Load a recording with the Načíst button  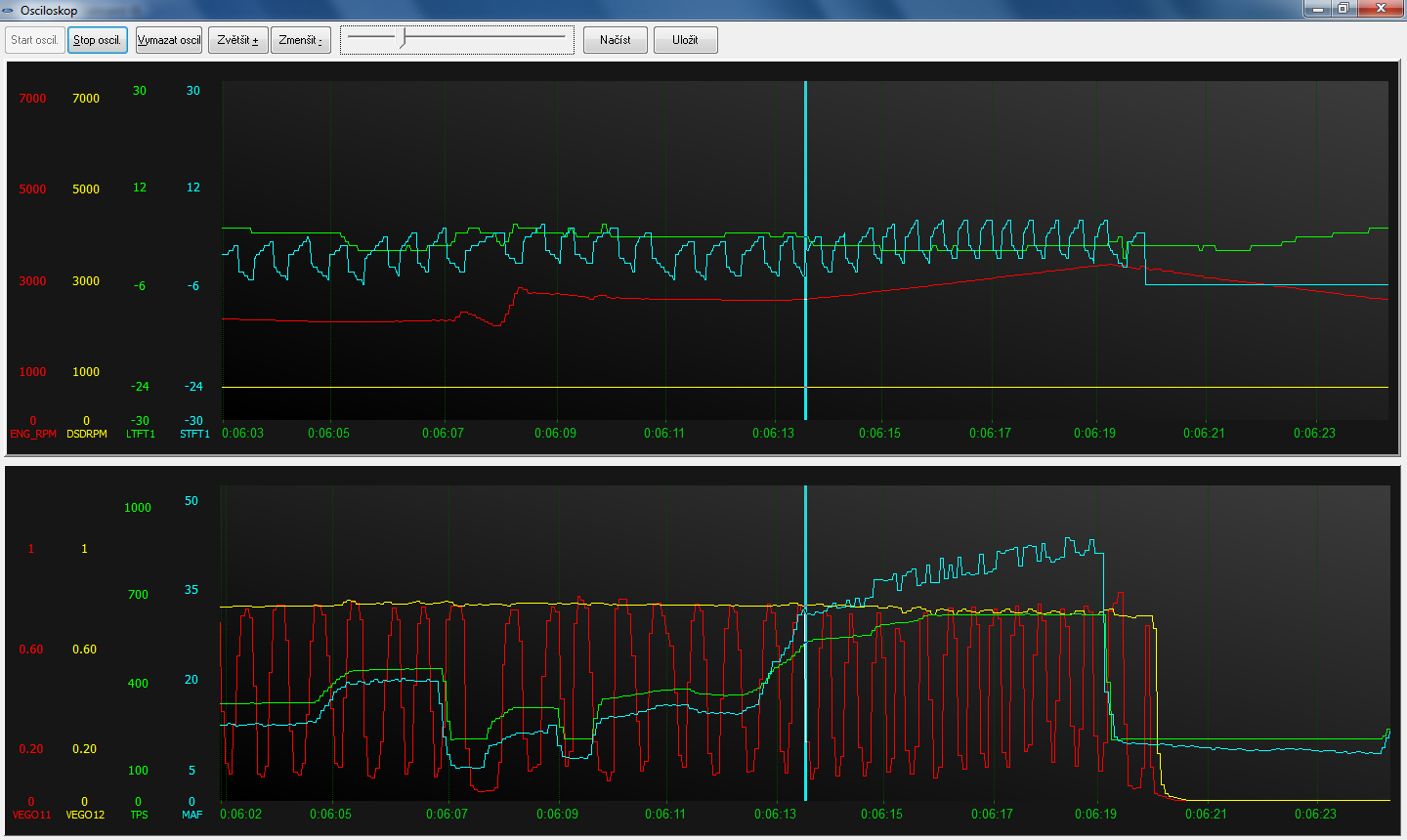point(615,40)
